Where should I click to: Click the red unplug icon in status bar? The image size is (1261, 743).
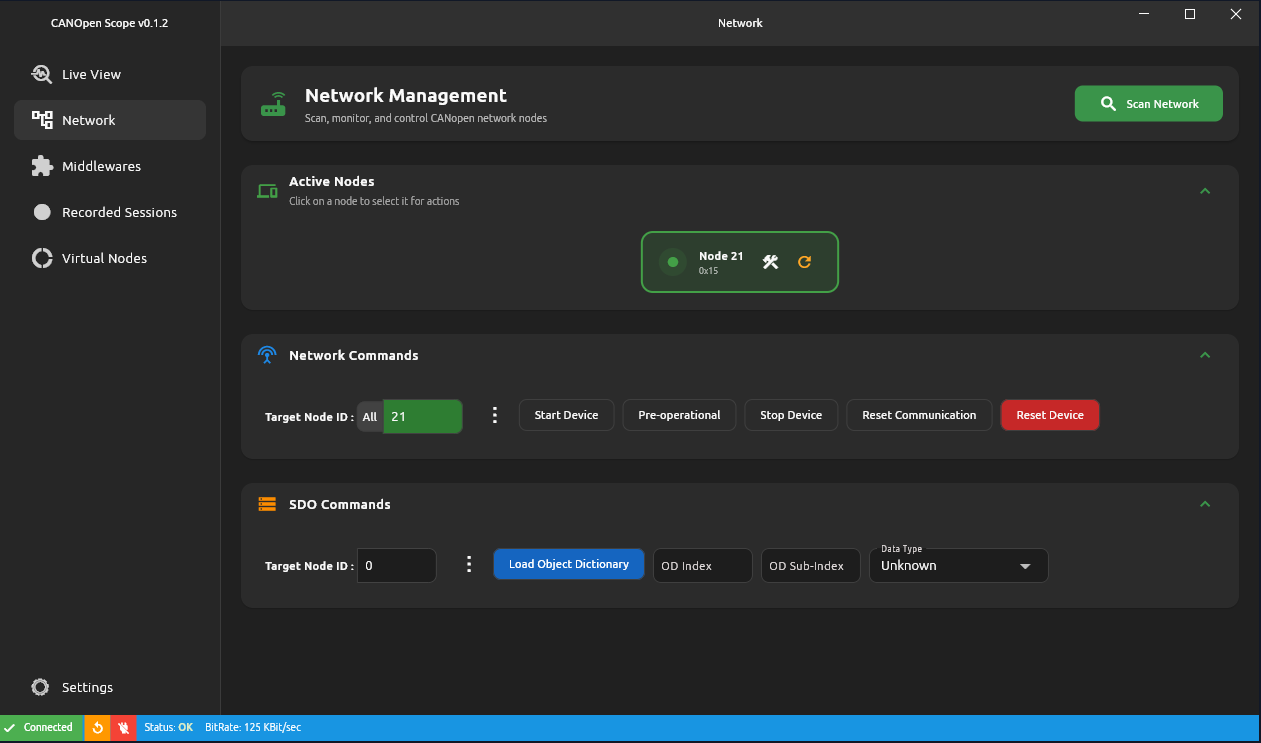124,727
